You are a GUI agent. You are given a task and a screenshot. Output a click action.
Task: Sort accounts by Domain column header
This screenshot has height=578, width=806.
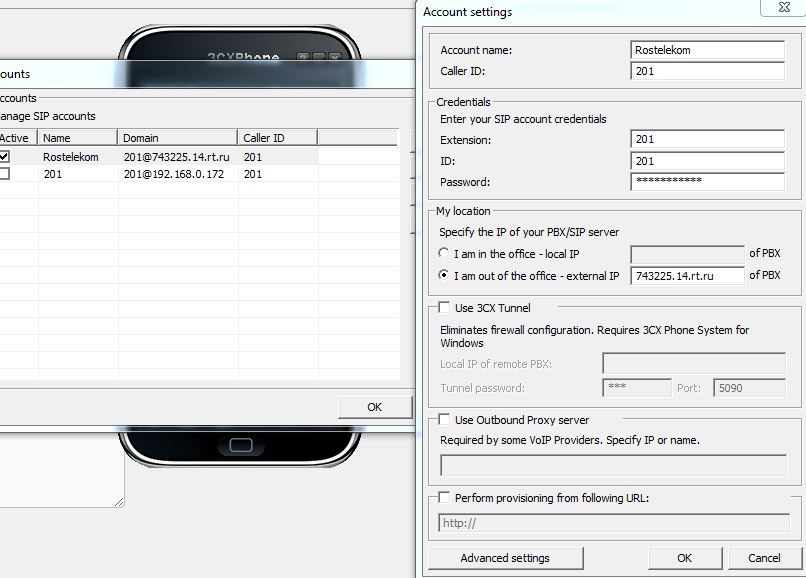coord(177,138)
